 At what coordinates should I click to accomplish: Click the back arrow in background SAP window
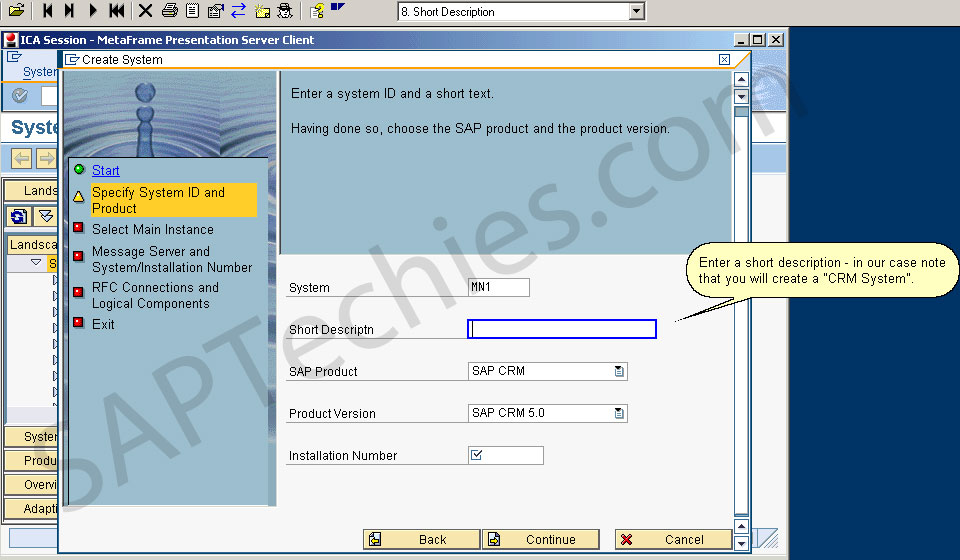(21, 159)
